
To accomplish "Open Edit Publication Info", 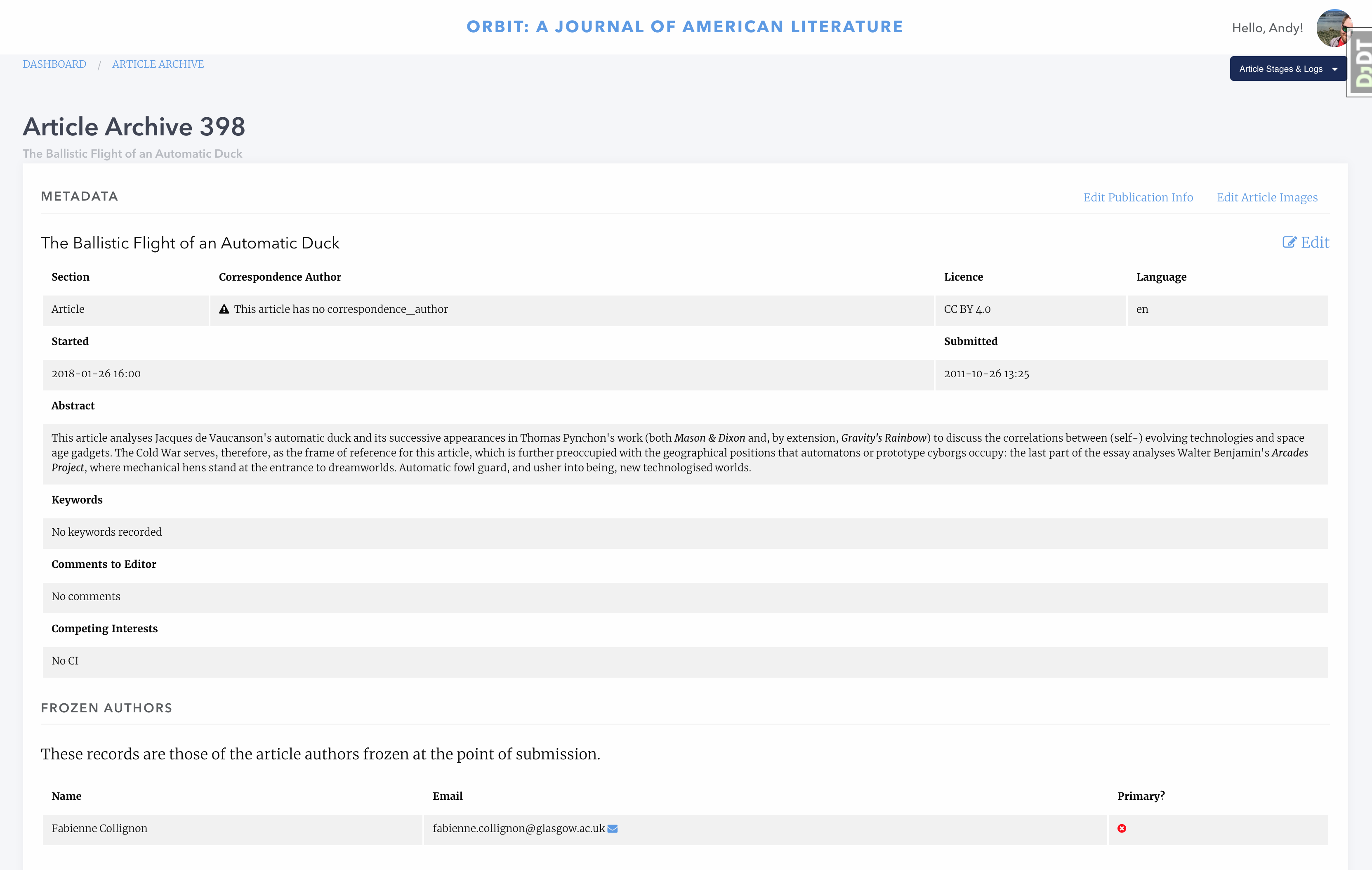I will pos(1138,197).
